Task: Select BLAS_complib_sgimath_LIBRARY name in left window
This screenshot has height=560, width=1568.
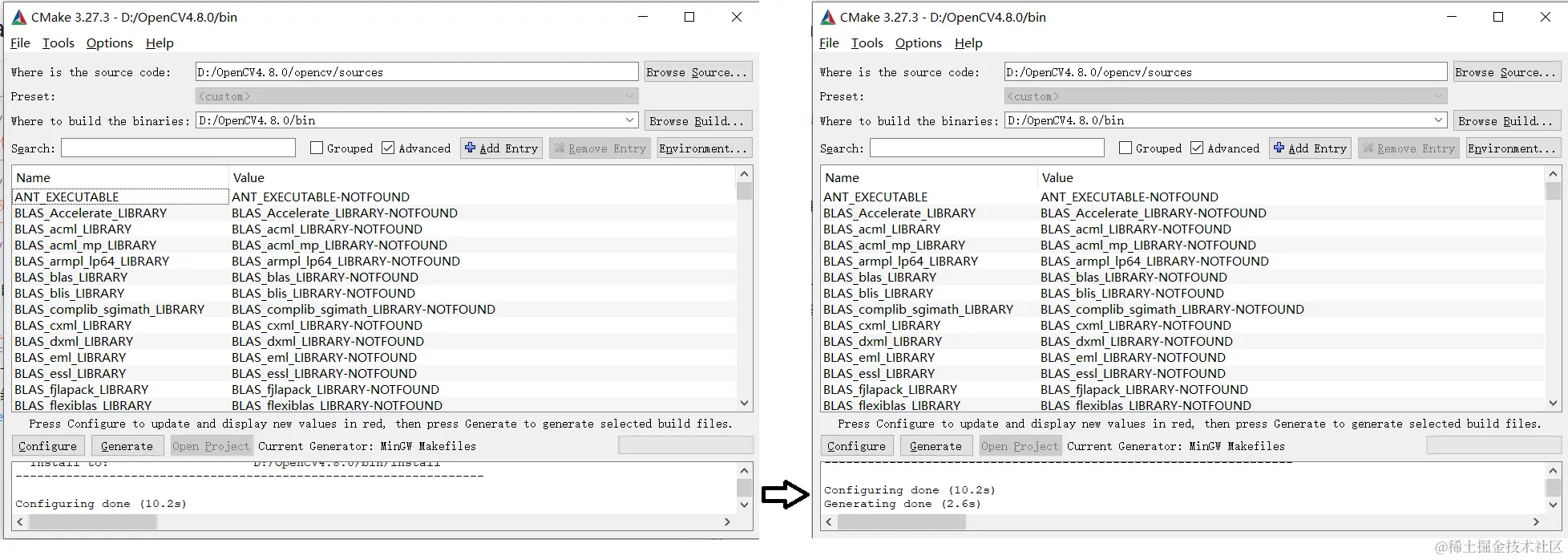Action: click(109, 310)
